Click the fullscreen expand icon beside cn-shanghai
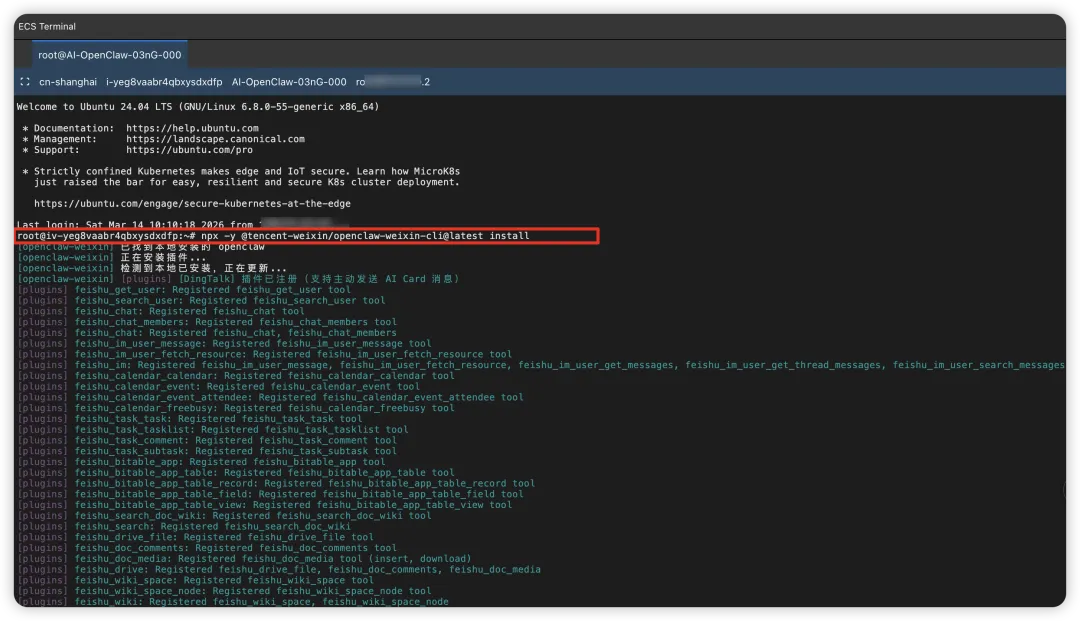Viewport: 1080px width, 621px height. click(25, 82)
